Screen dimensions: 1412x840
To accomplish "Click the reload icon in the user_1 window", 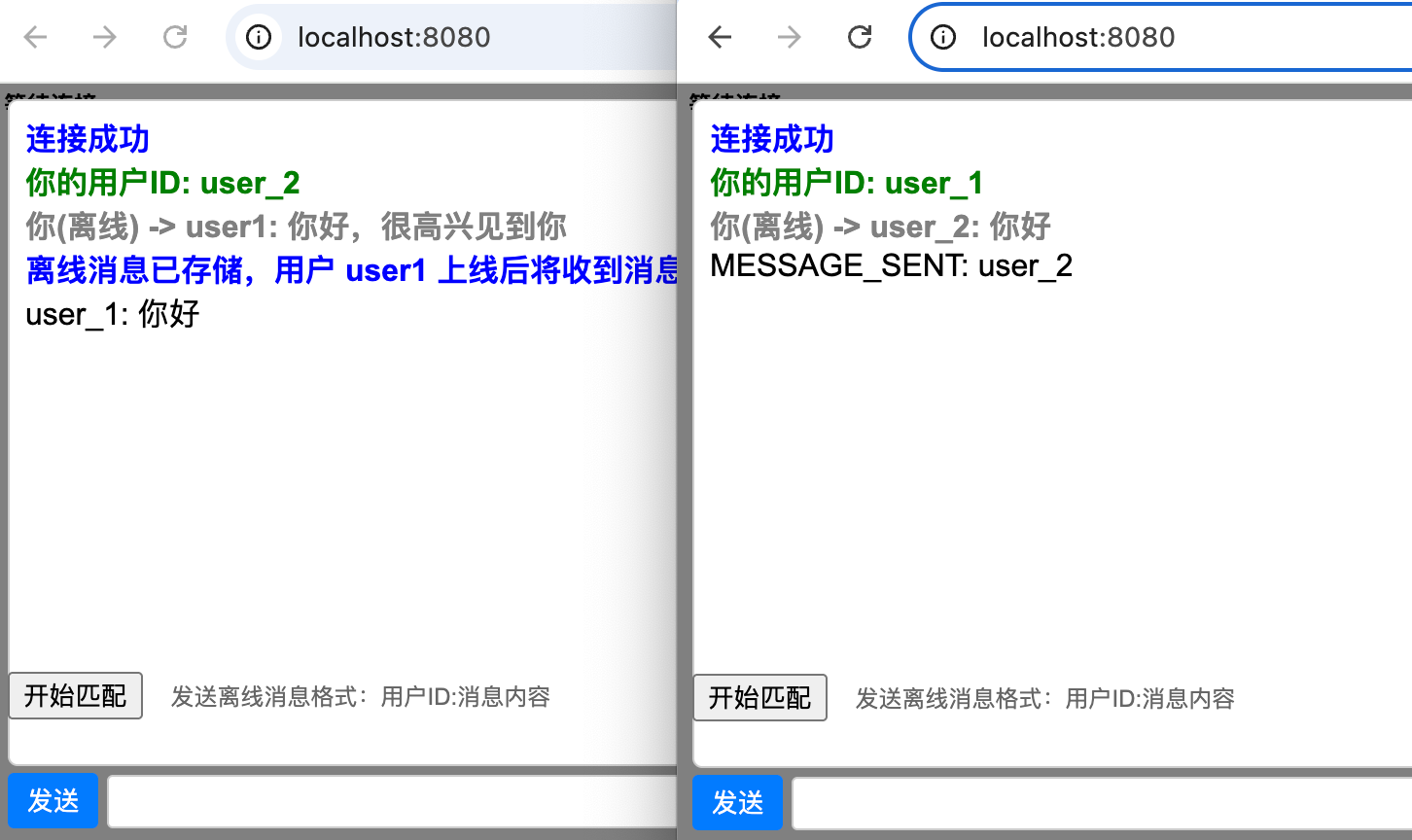I will click(860, 37).
